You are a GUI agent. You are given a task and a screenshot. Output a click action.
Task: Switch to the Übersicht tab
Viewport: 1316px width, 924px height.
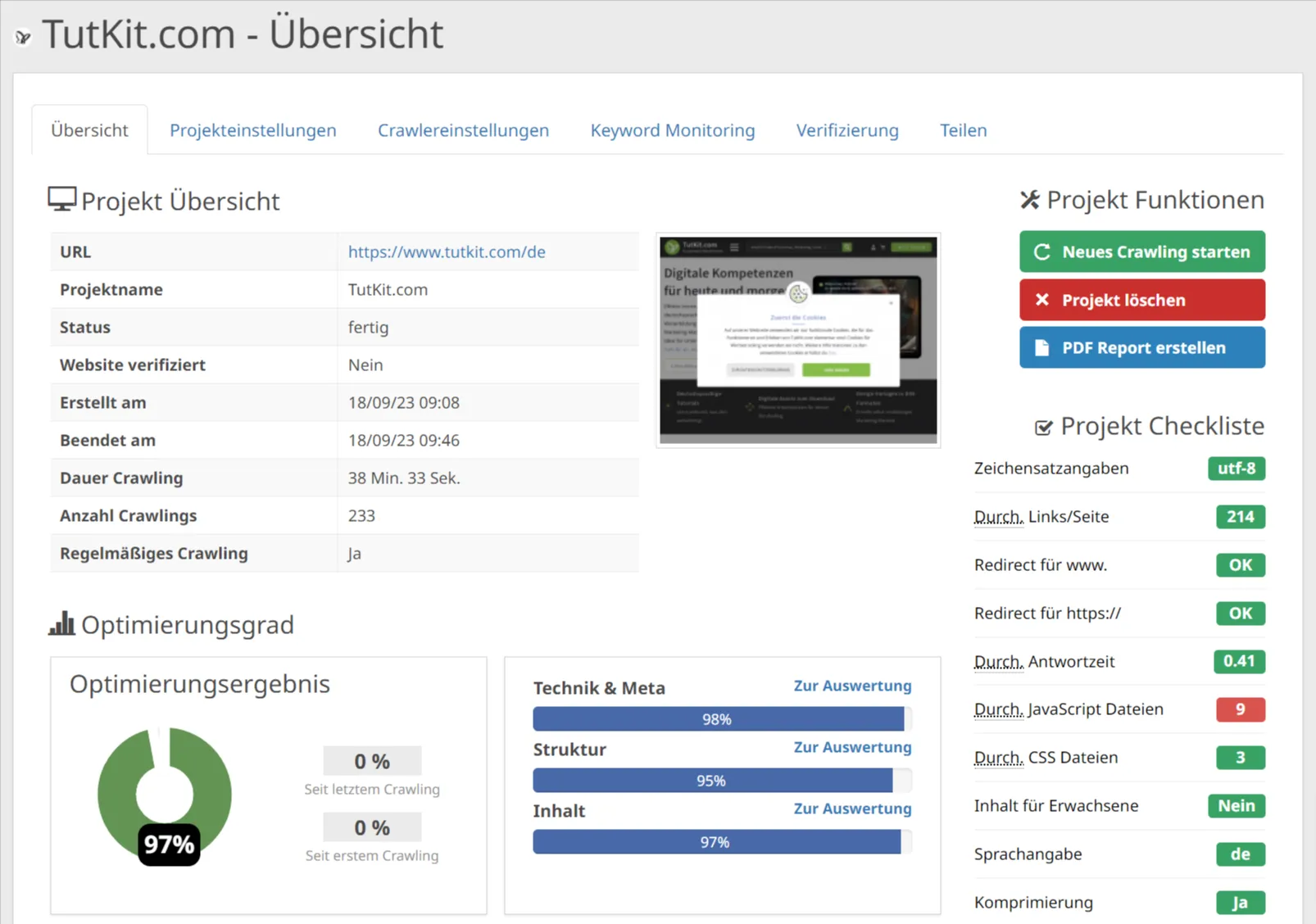(89, 129)
